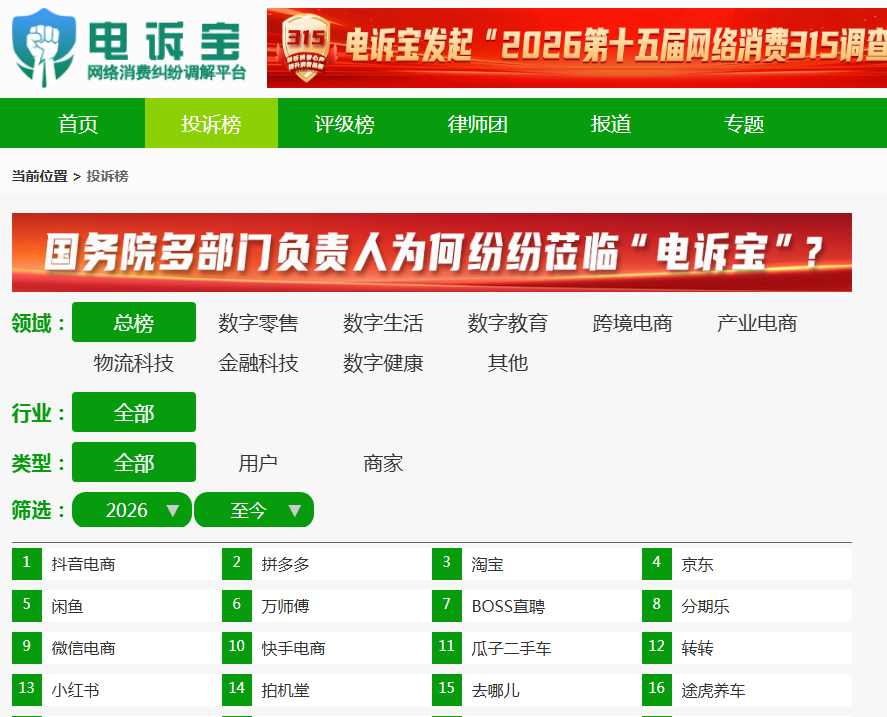
Task: Click 投诉榜 in the breadcrumb
Action: click(107, 176)
